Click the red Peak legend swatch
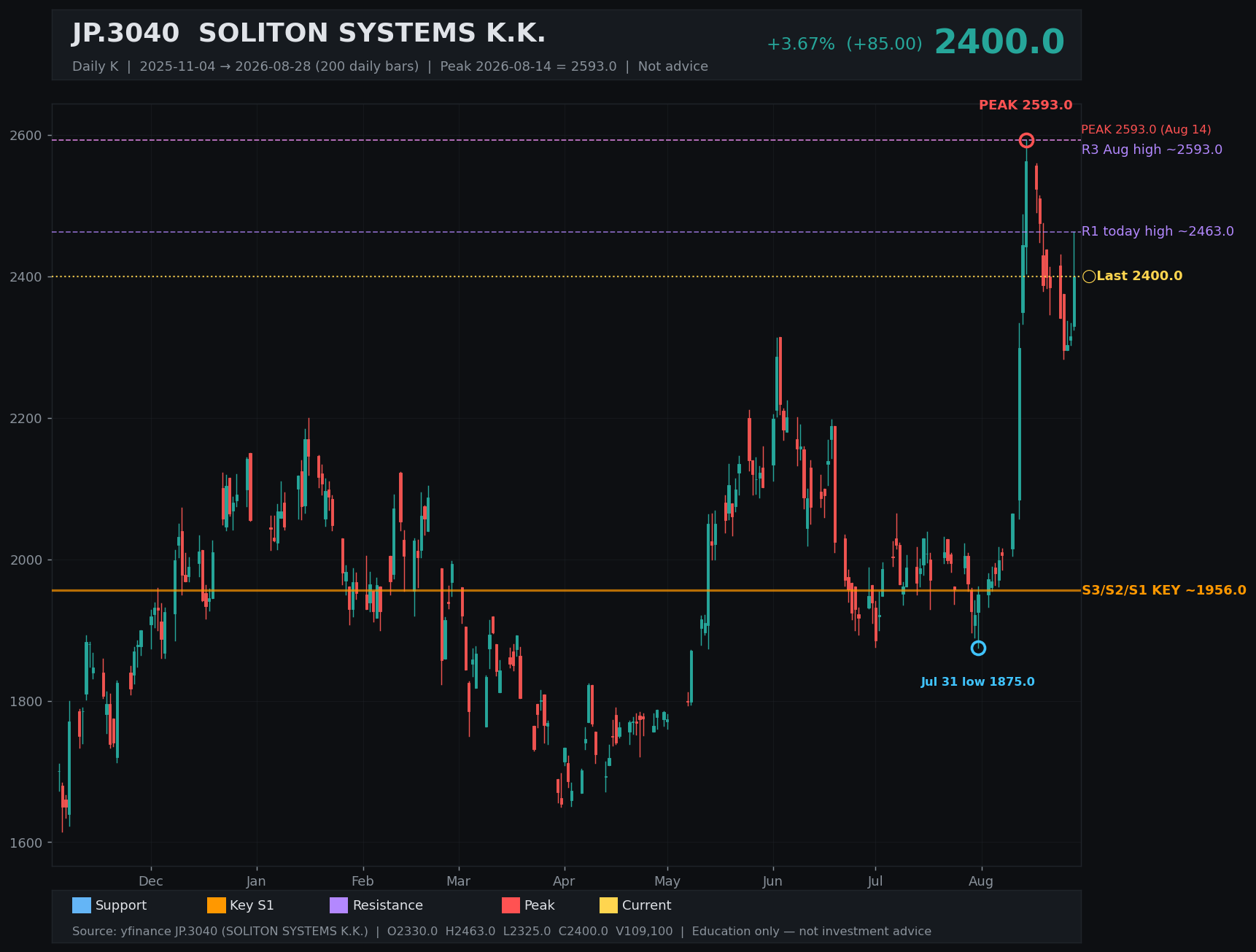Viewport: 1256px width, 952px height. [511, 905]
